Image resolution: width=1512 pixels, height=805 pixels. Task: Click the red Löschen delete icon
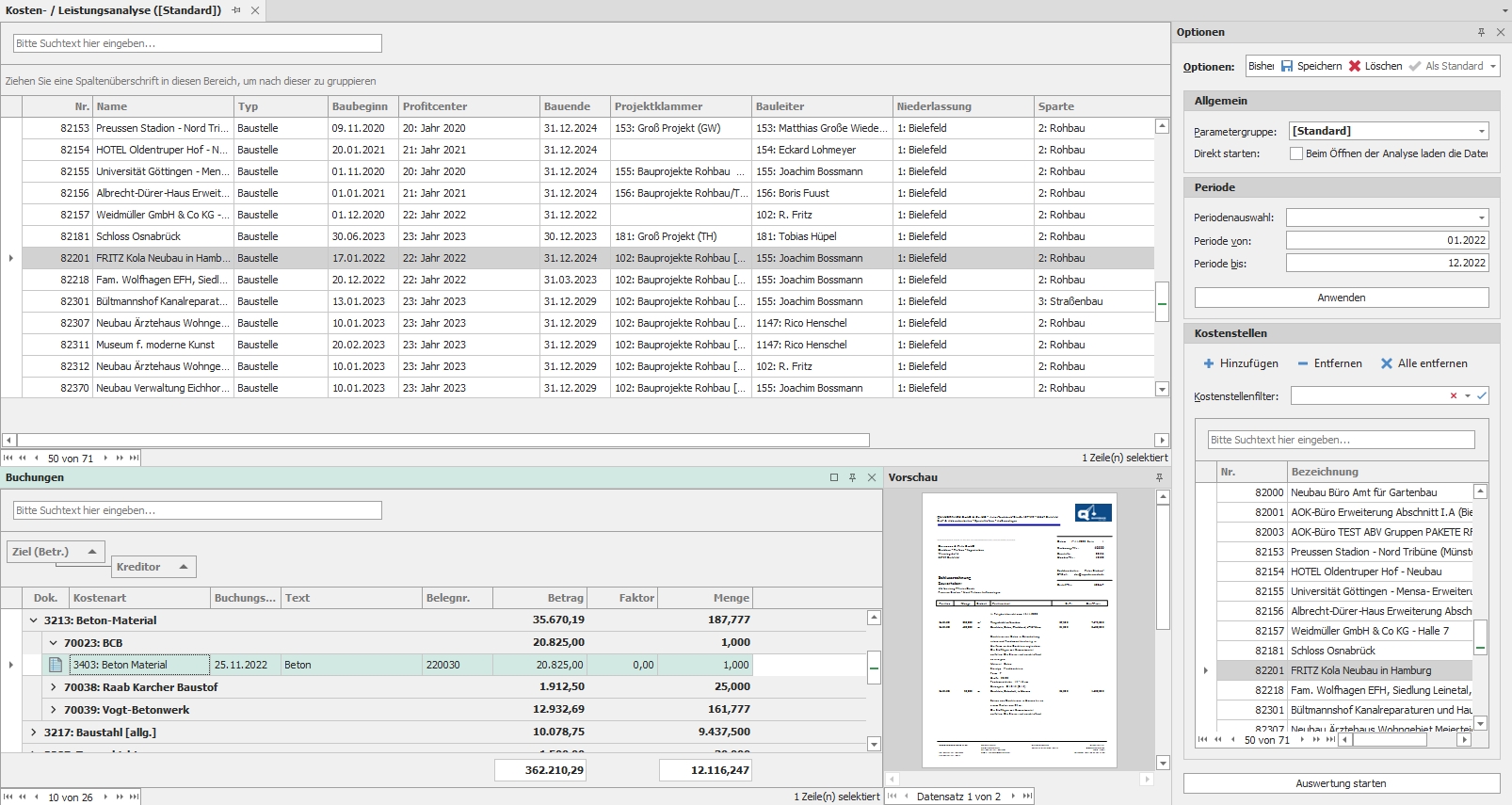click(1355, 66)
